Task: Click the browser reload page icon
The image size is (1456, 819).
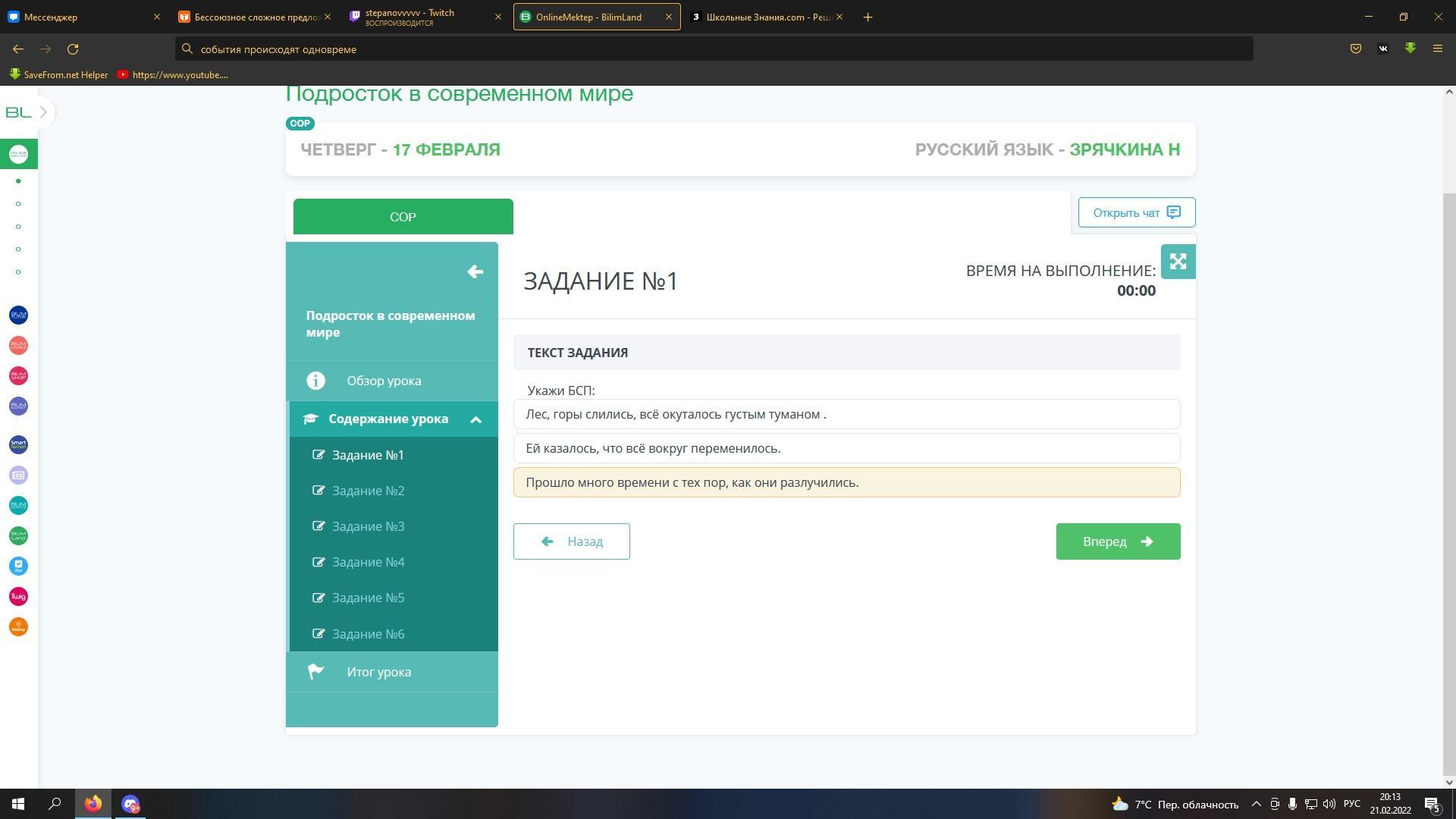Action: click(73, 49)
